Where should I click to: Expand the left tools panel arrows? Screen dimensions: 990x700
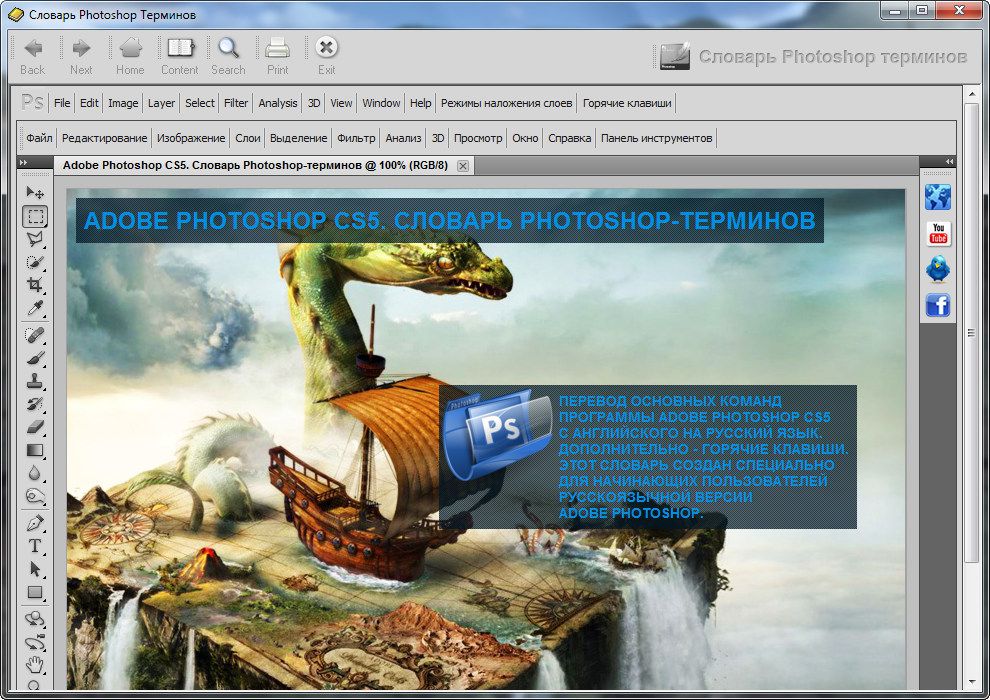(x=24, y=162)
